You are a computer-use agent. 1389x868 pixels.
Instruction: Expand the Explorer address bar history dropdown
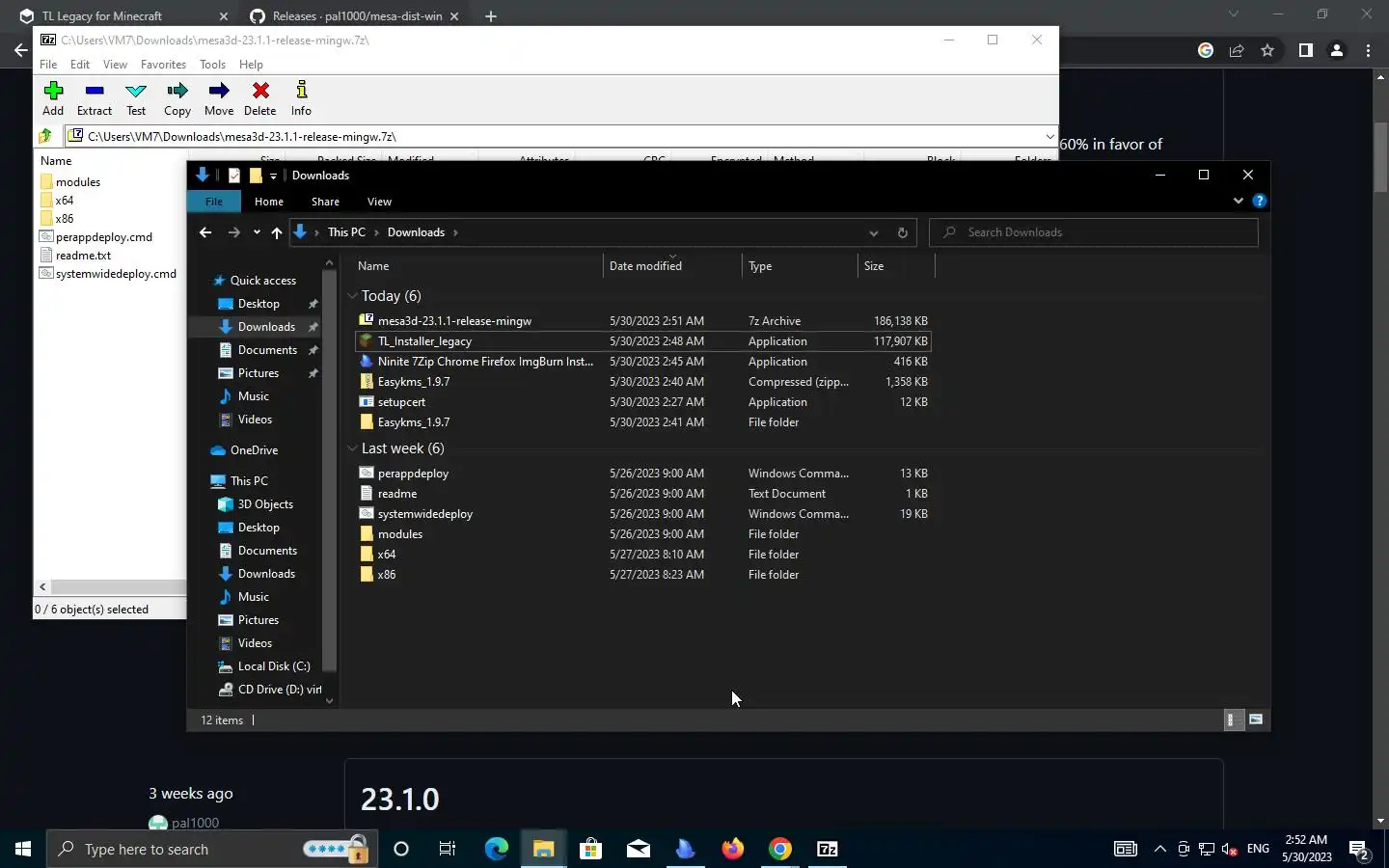pos(873,232)
